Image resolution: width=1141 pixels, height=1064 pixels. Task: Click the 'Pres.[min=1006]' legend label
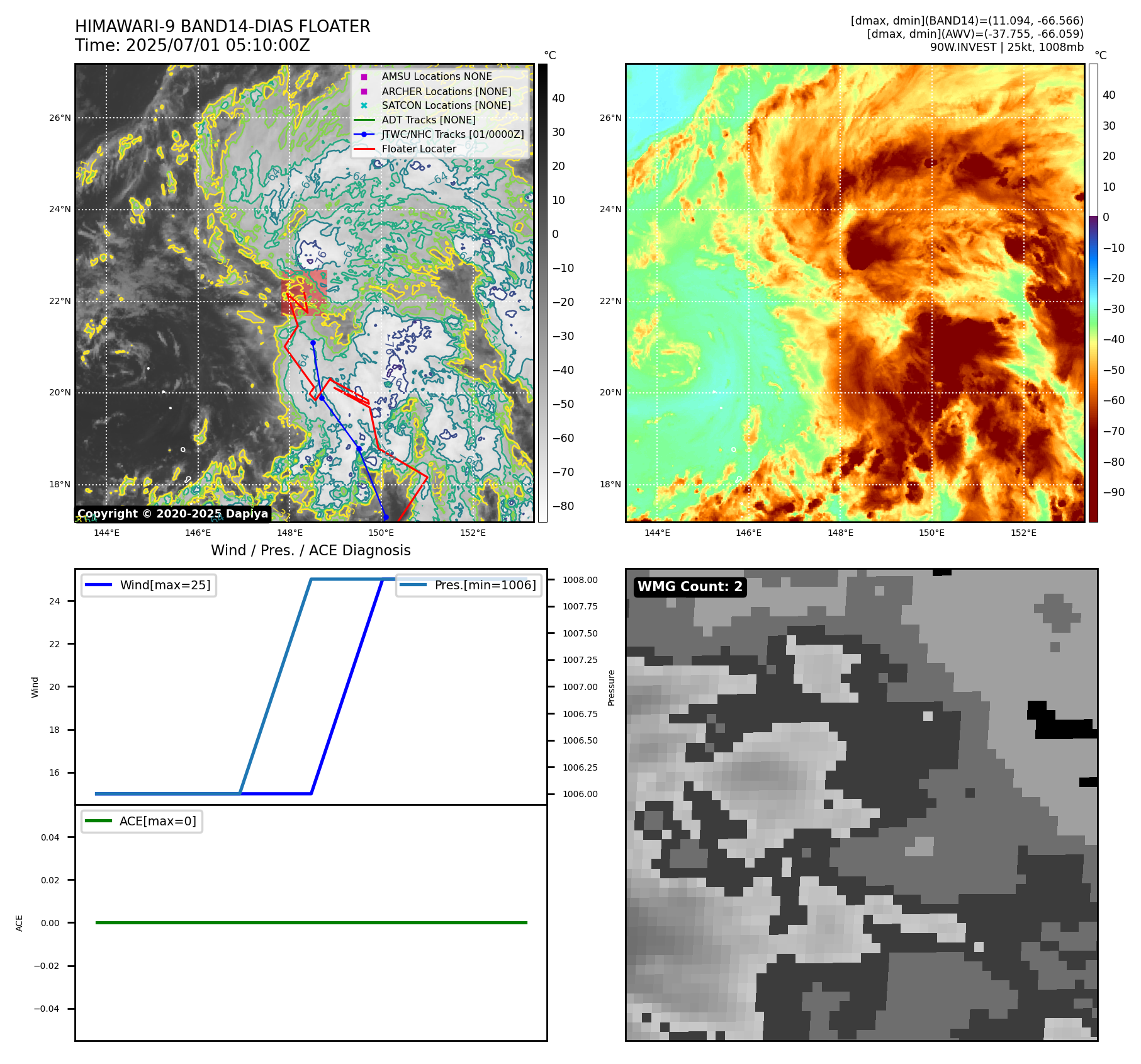point(485,585)
